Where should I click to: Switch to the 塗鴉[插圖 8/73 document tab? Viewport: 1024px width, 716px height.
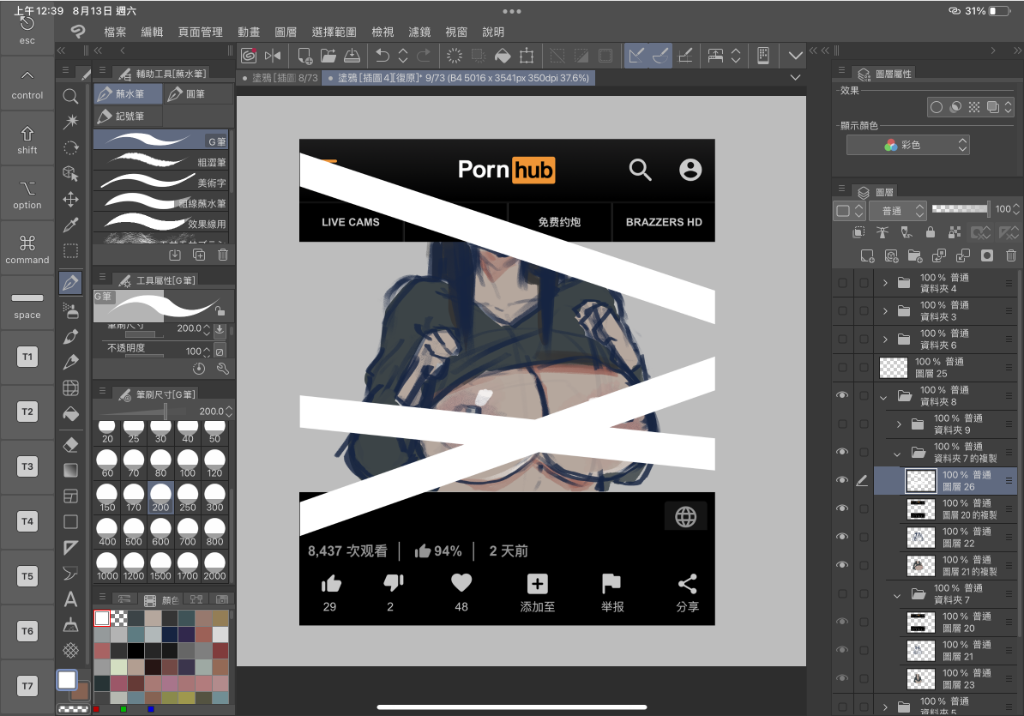pyautogui.click(x=280, y=78)
